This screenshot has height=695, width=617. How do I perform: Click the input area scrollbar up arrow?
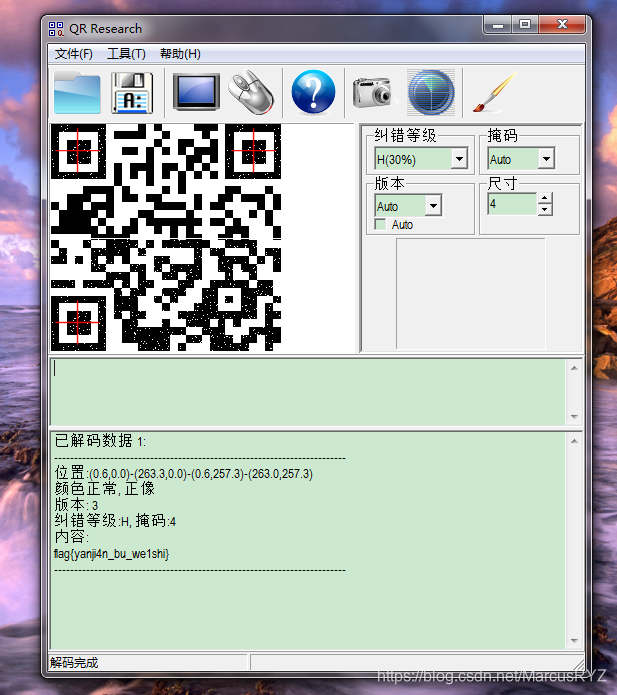pyautogui.click(x=574, y=368)
